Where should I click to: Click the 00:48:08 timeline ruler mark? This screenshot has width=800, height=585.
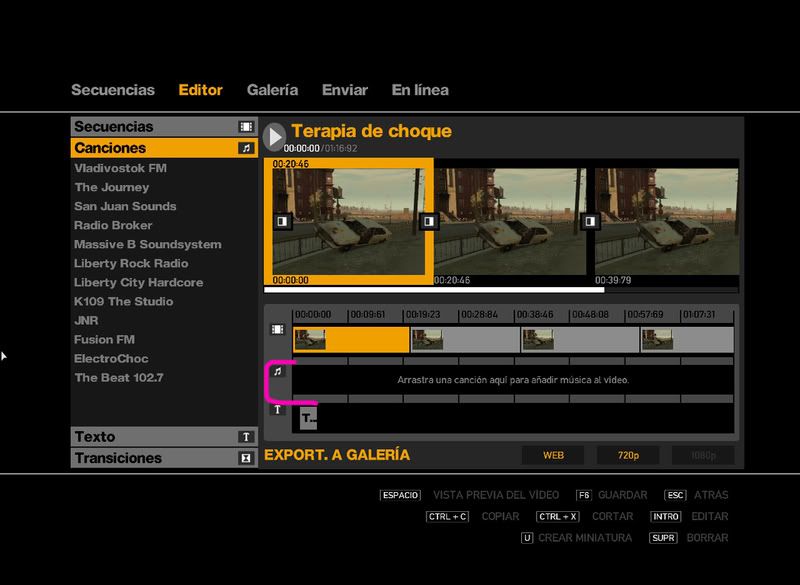[x=590, y=315]
